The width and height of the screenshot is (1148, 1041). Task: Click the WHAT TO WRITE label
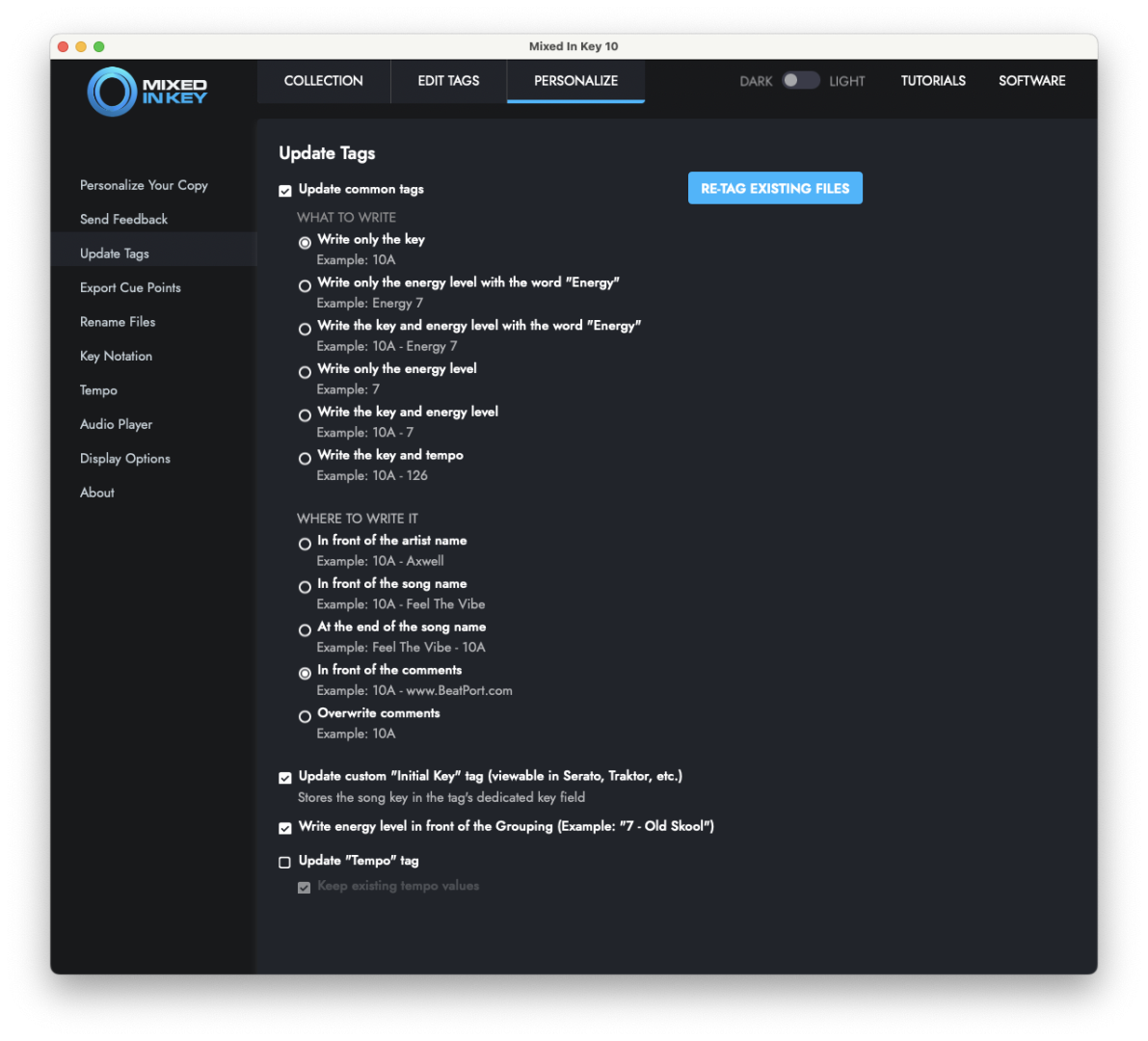[346, 218]
